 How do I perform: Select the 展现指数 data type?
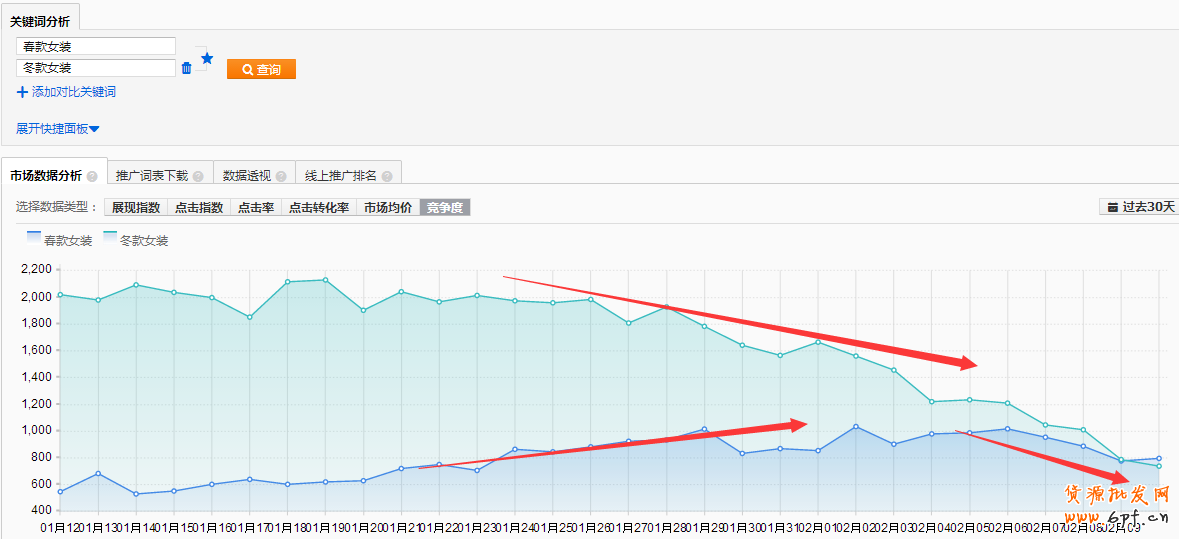[x=135, y=208]
